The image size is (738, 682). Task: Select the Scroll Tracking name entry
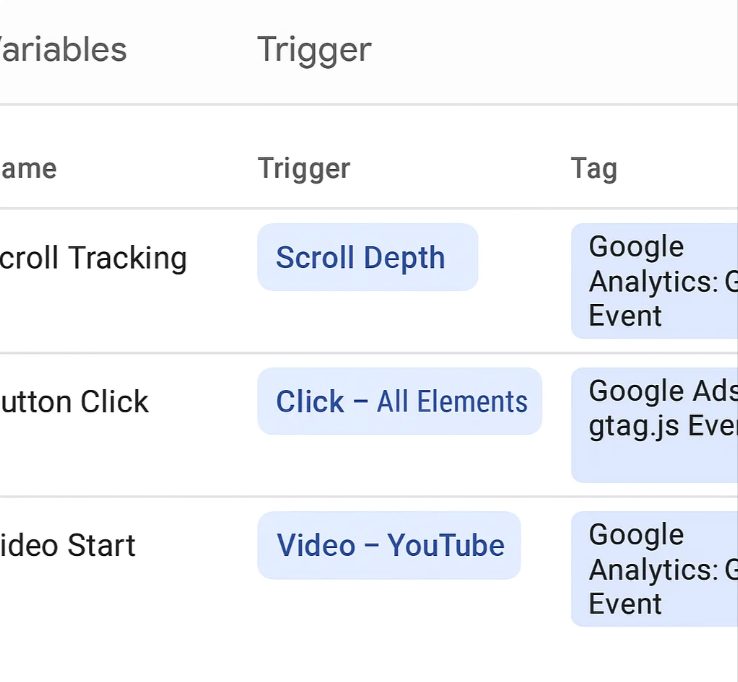(93, 258)
